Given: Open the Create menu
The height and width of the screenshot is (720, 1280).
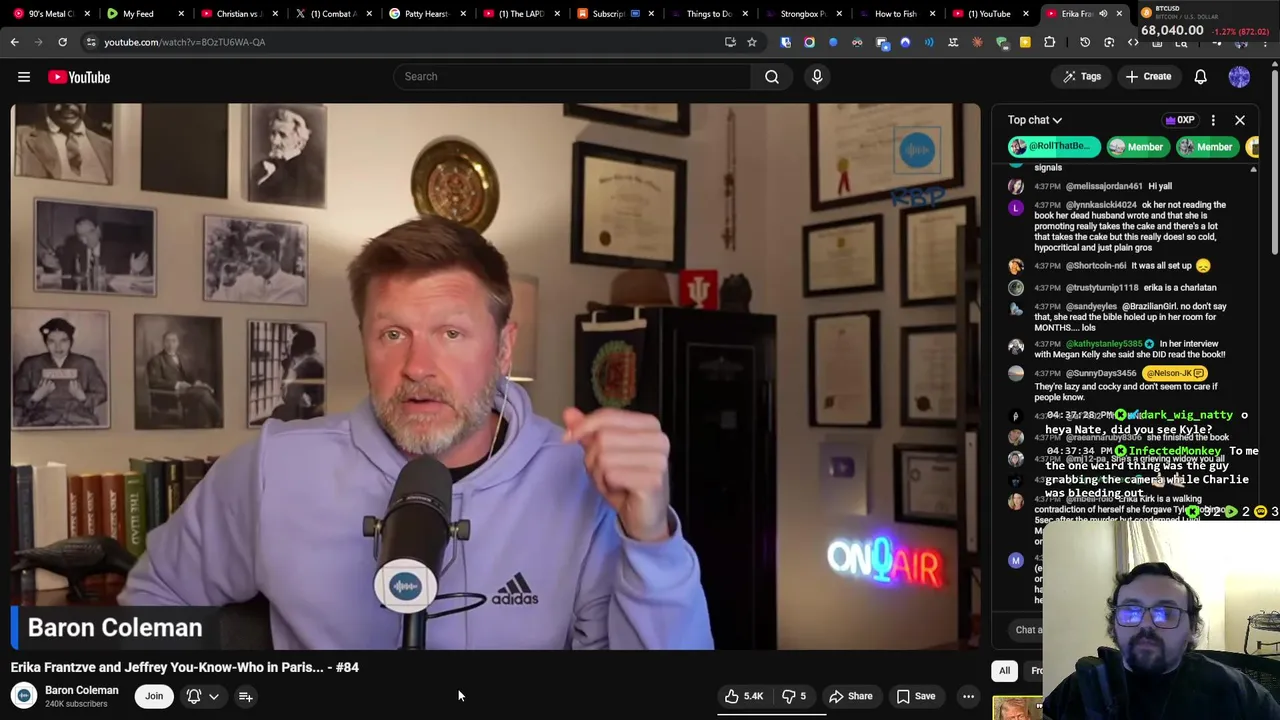Looking at the screenshot, I should point(1148,76).
